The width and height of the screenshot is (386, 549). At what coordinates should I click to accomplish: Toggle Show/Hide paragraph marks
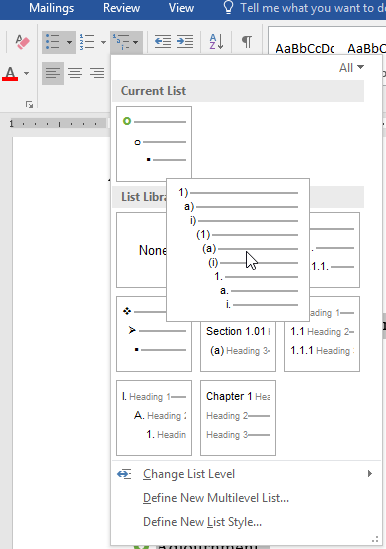click(247, 42)
